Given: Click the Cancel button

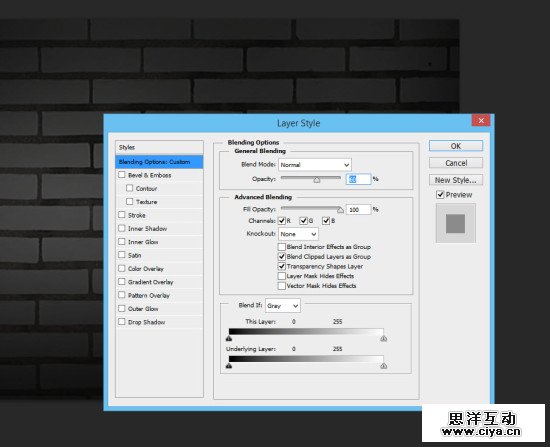Looking at the screenshot, I should [456, 163].
